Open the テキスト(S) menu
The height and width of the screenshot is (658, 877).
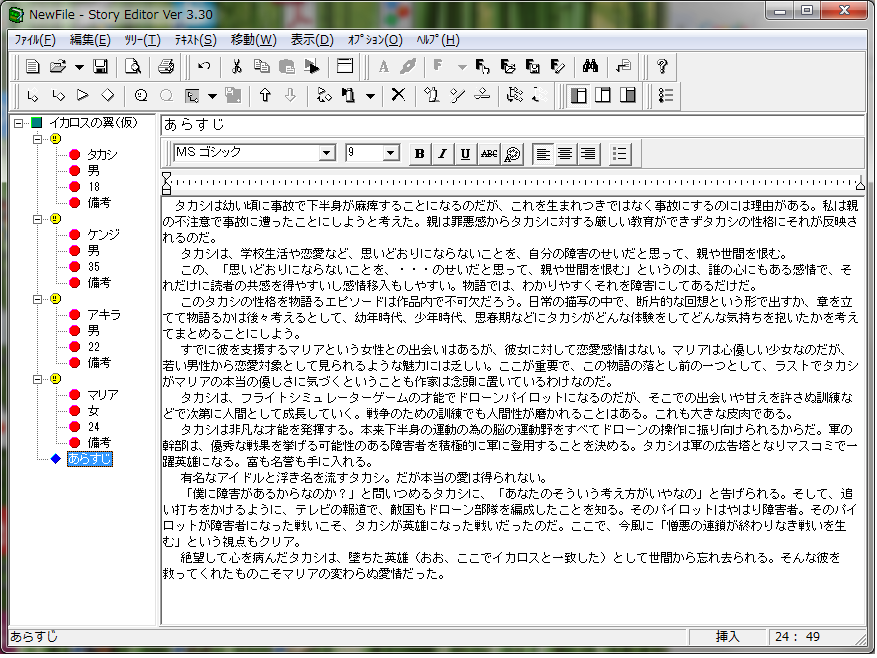(195, 40)
